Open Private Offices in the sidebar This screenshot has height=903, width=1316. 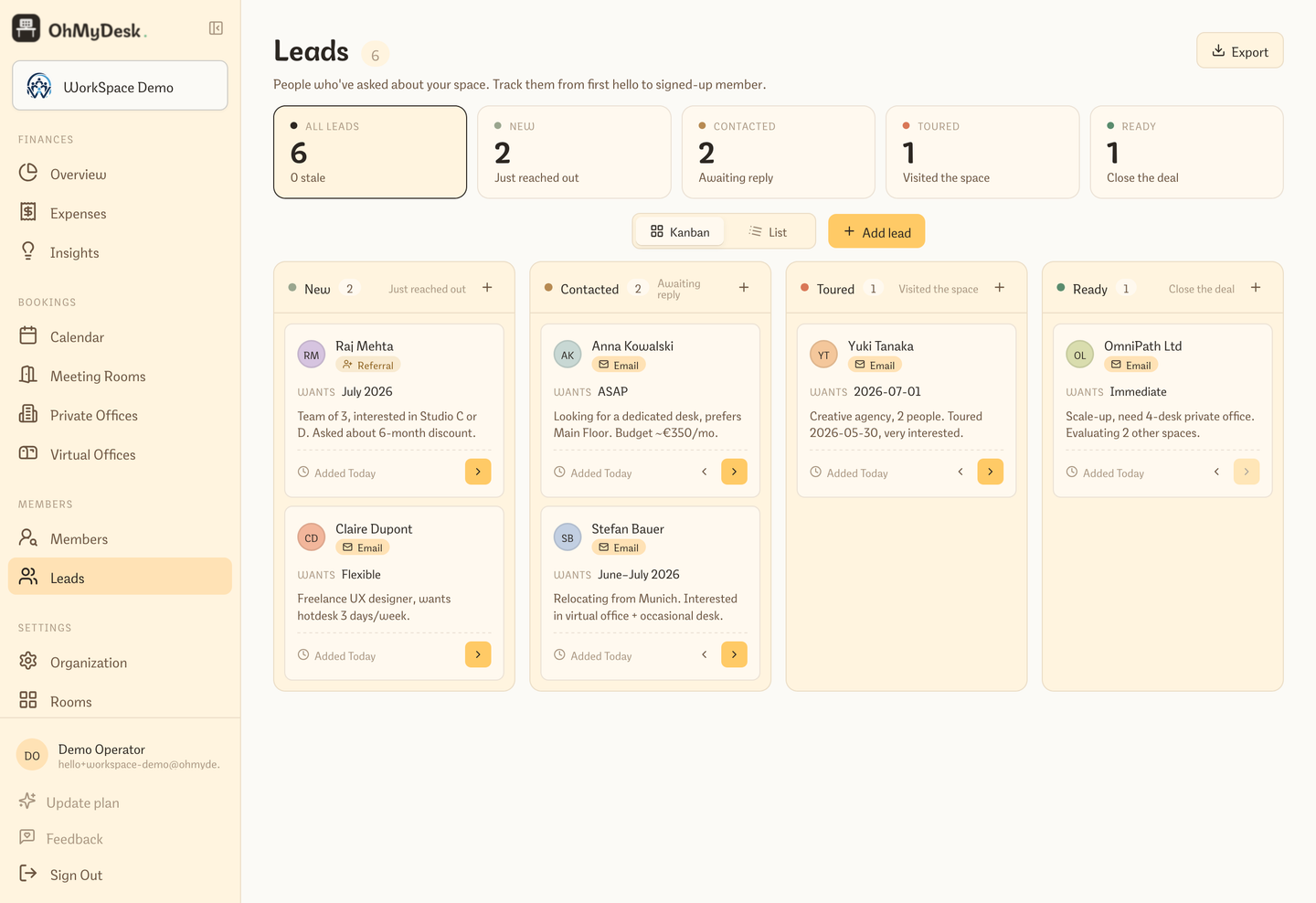120,415
